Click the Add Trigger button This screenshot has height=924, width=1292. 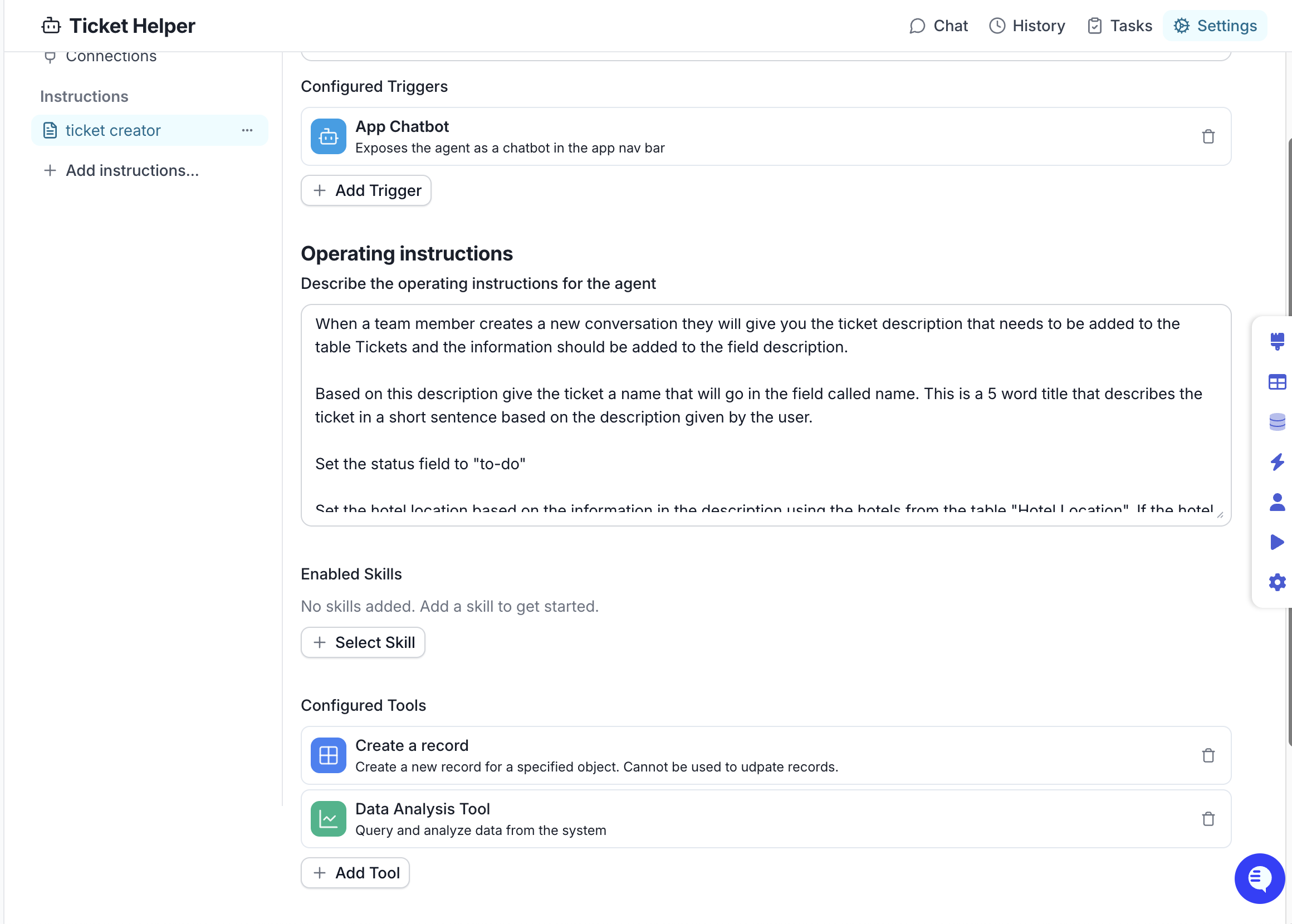click(366, 190)
